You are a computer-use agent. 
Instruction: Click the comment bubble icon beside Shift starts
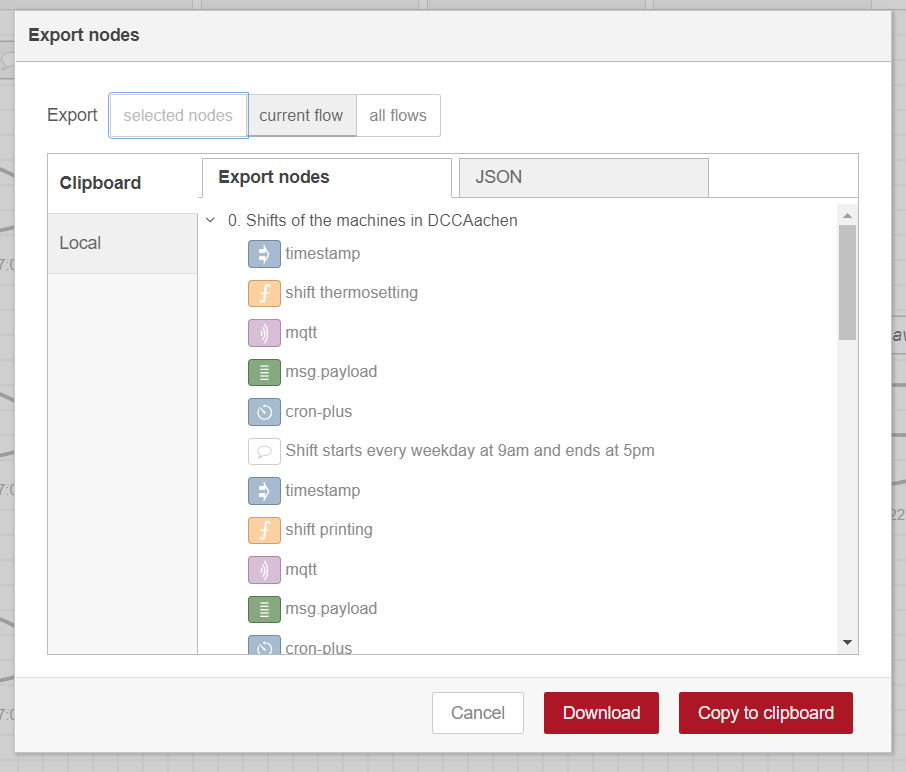(264, 451)
